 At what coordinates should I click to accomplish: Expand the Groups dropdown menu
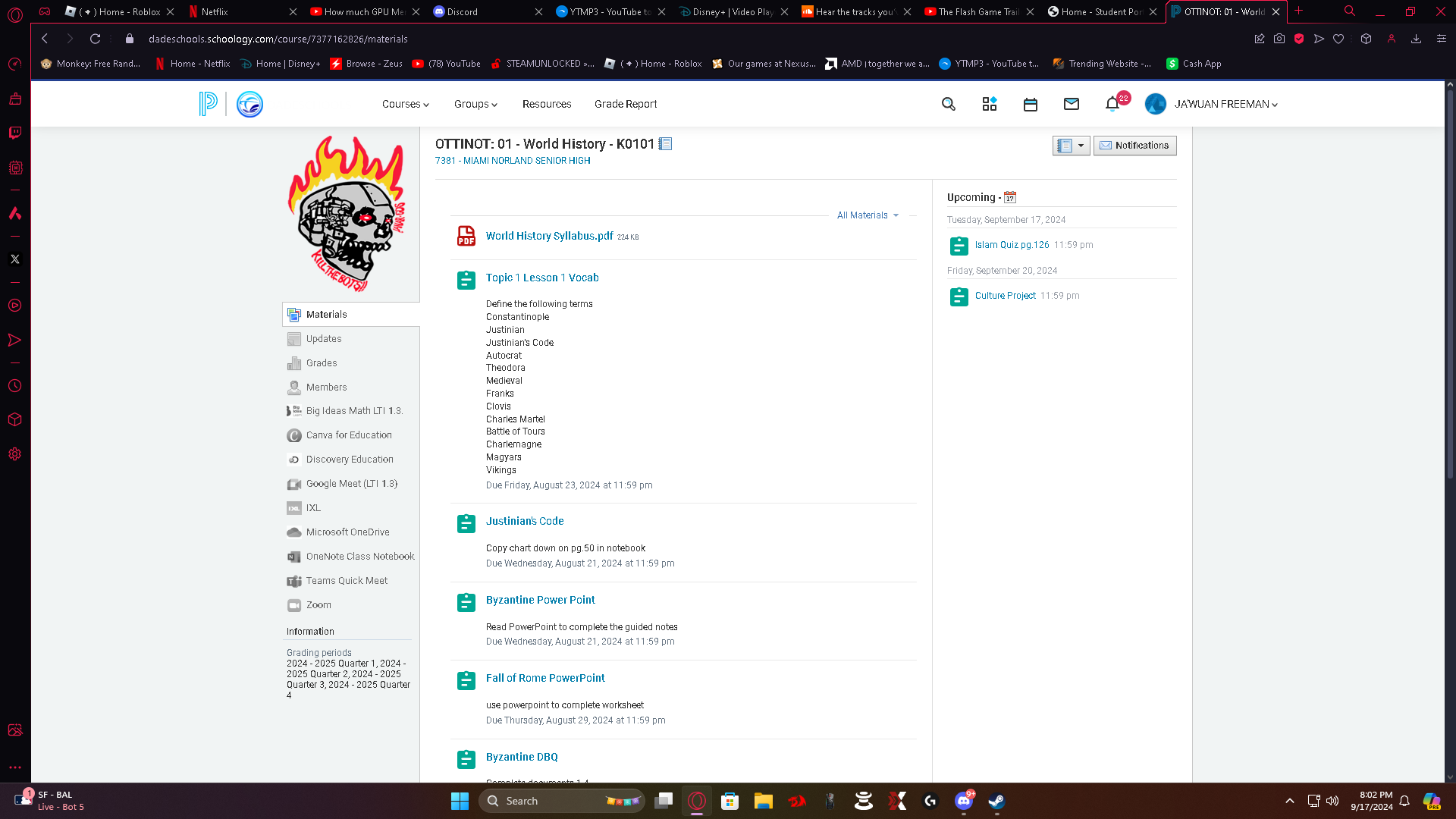pyautogui.click(x=475, y=104)
